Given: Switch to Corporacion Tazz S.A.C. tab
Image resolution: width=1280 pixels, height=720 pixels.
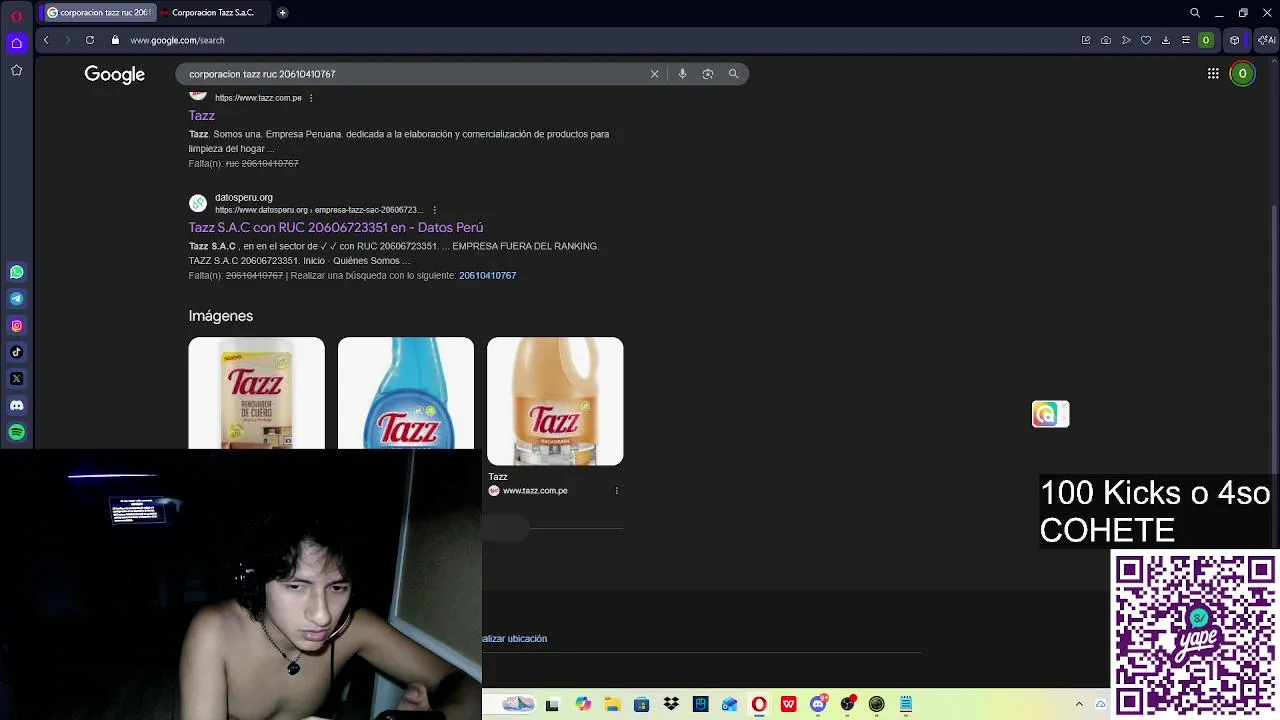Looking at the screenshot, I should 212,13.
